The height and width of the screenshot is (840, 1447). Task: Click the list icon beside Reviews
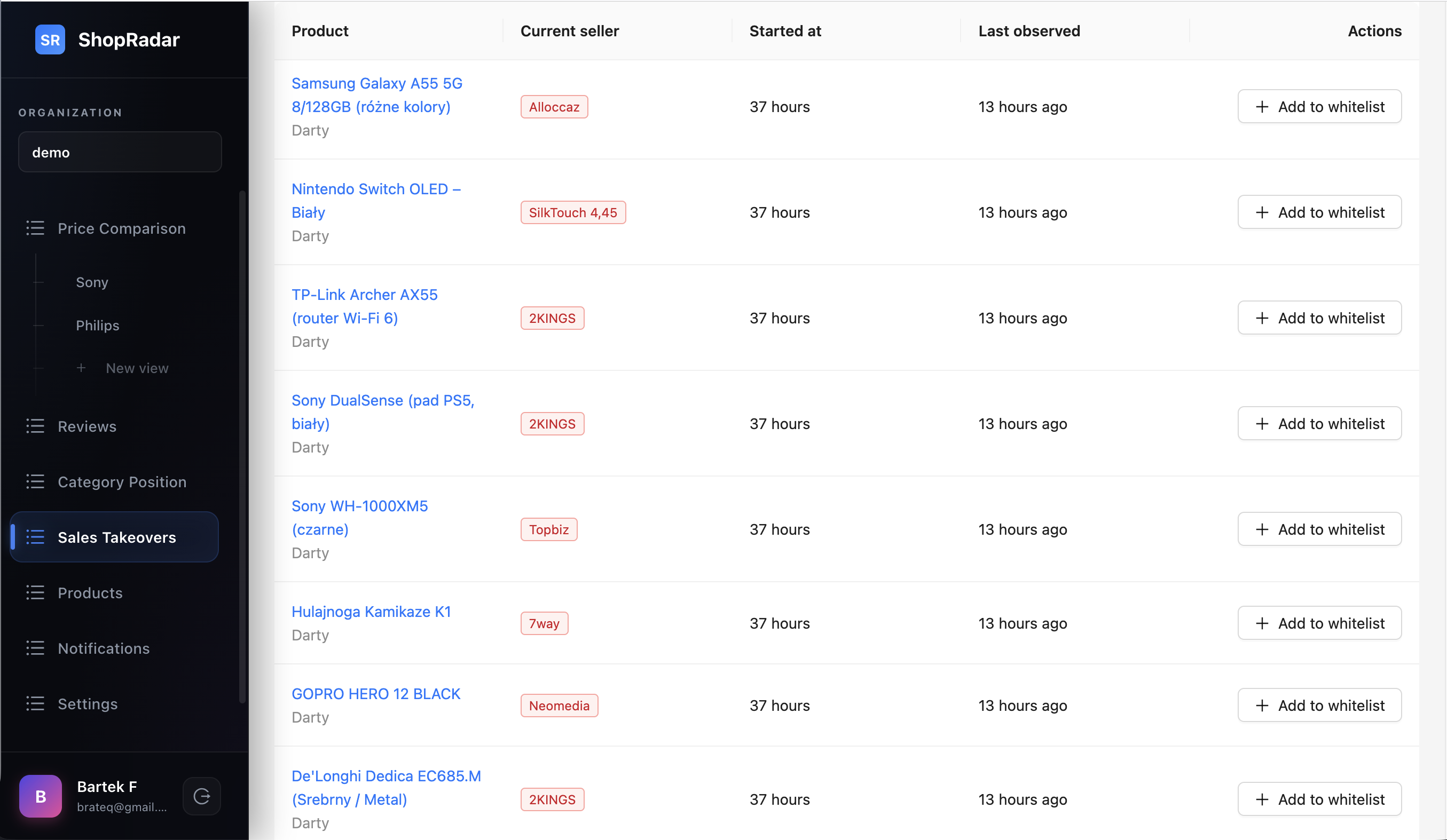(35, 426)
